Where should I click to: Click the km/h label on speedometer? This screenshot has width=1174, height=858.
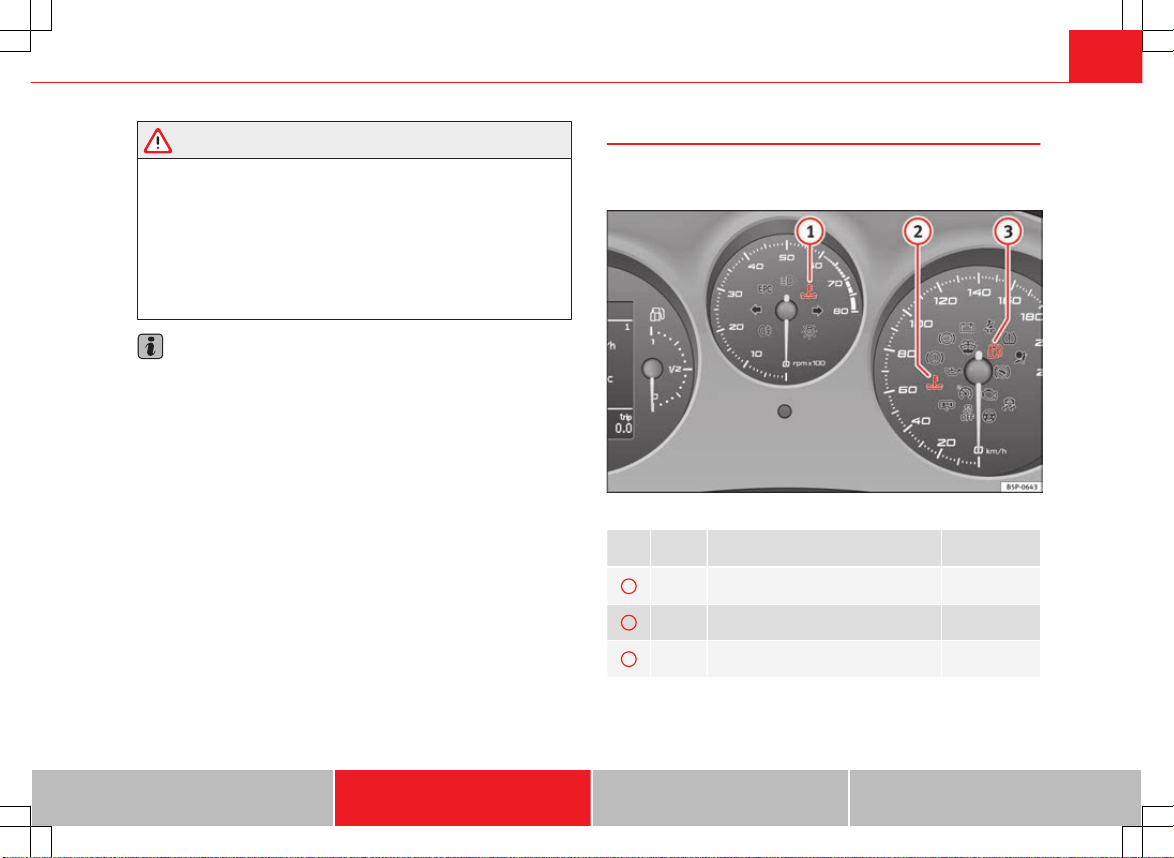click(x=997, y=451)
